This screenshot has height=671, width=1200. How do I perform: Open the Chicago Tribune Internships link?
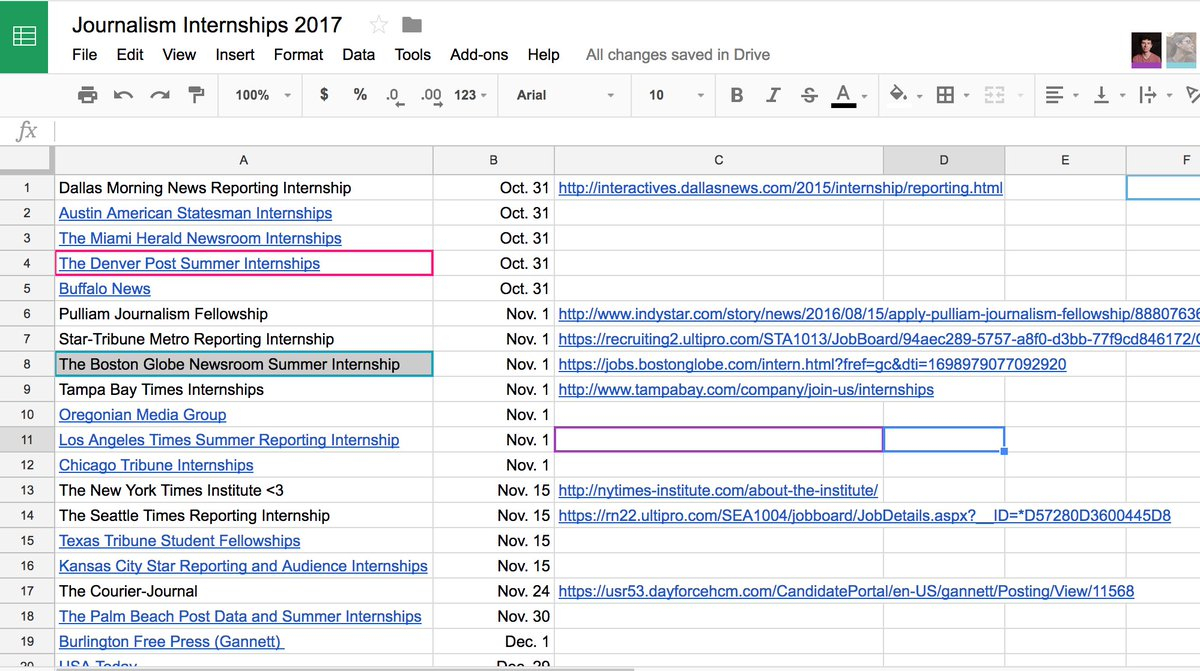tap(156, 465)
